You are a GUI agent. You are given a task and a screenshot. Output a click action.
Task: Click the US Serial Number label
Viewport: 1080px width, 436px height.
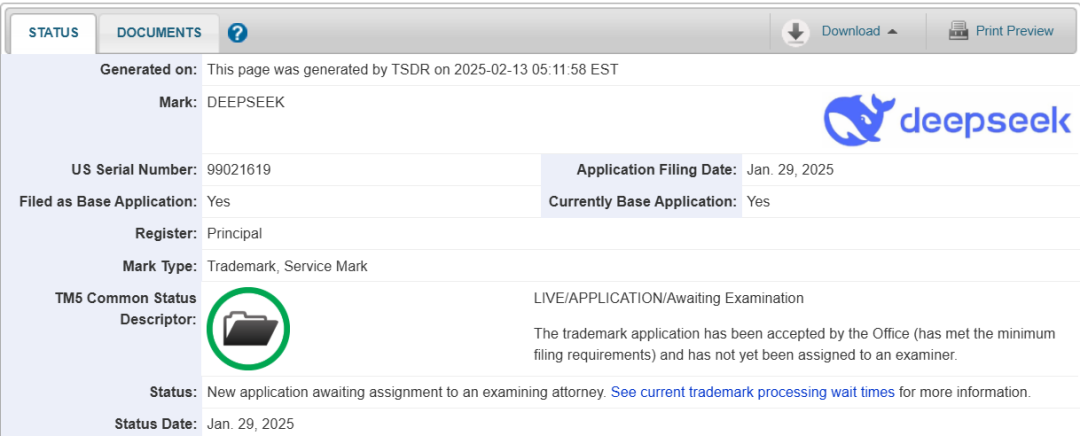pyautogui.click(x=134, y=170)
